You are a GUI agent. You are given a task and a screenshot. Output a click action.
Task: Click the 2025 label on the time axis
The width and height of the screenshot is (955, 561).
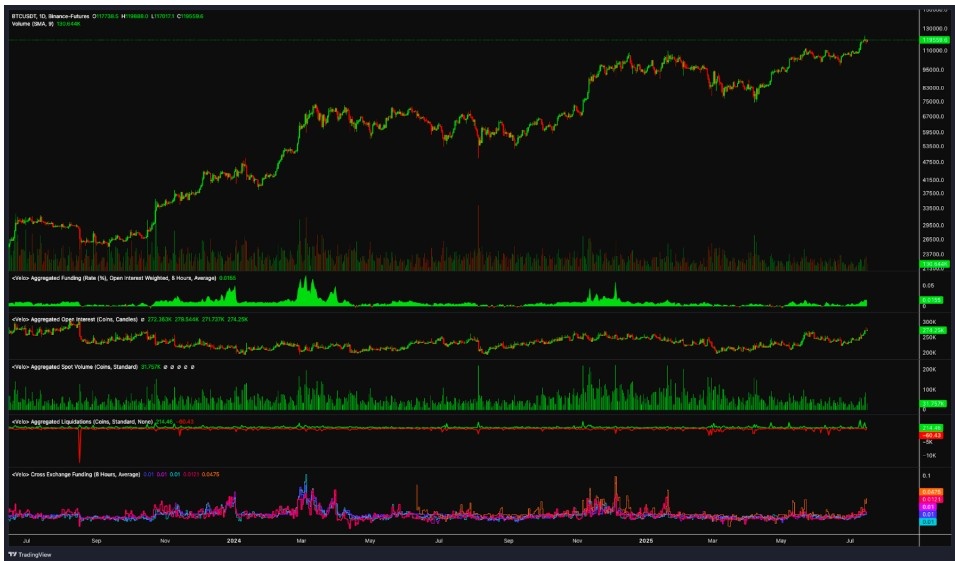tap(646, 541)
